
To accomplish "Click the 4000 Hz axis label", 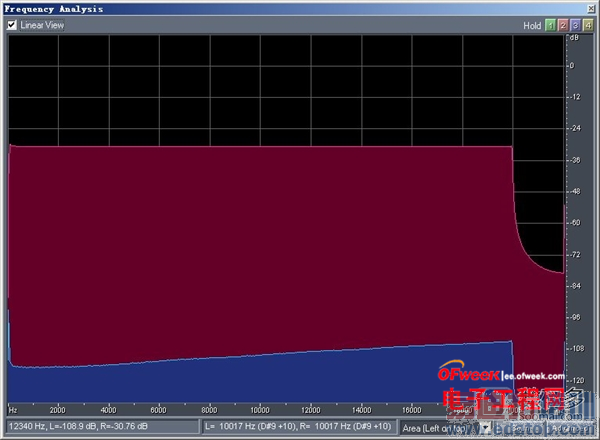I will click(x=108, y=410).
